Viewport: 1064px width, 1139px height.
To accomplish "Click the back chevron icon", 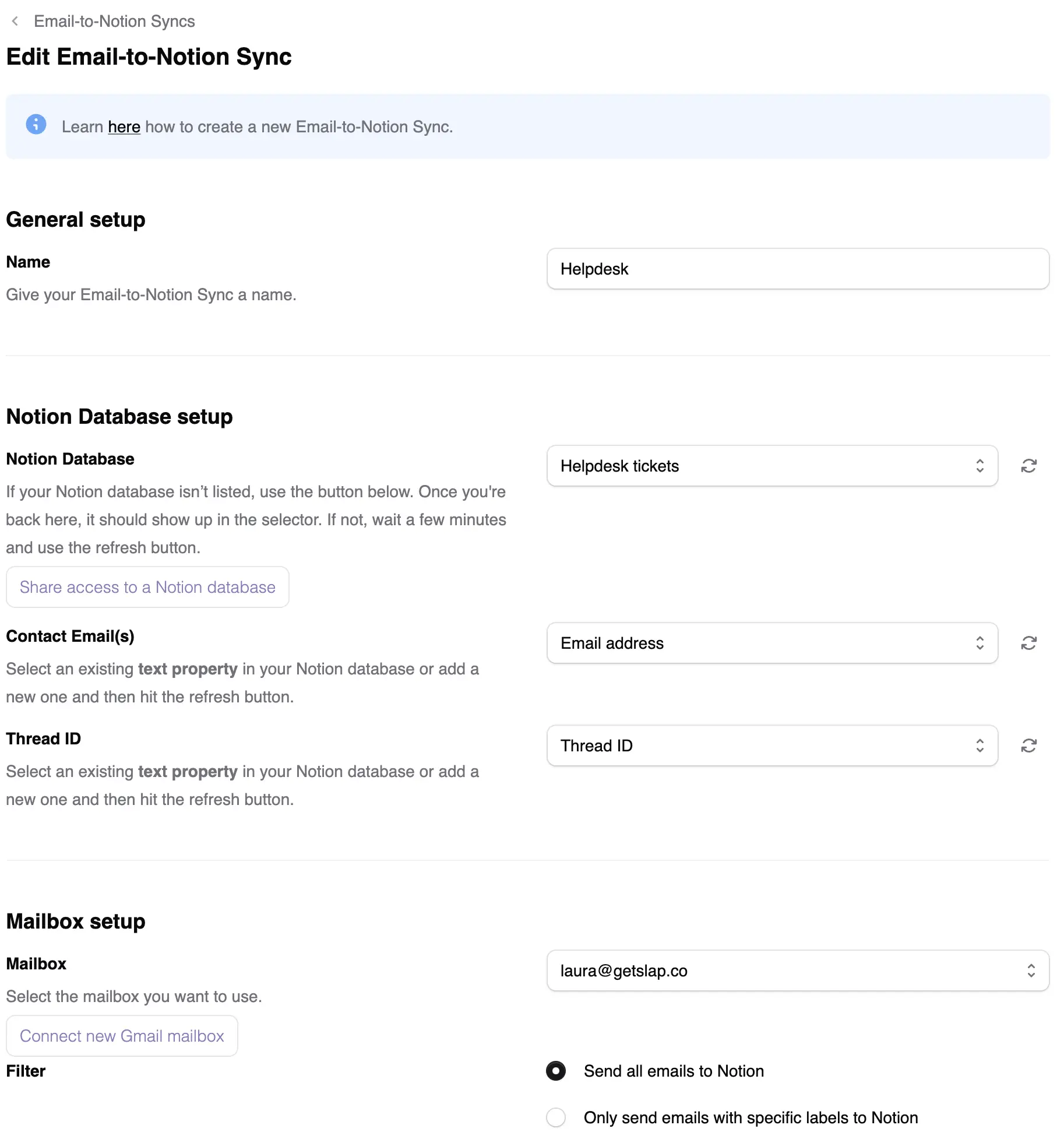I will tap(15, 22).
